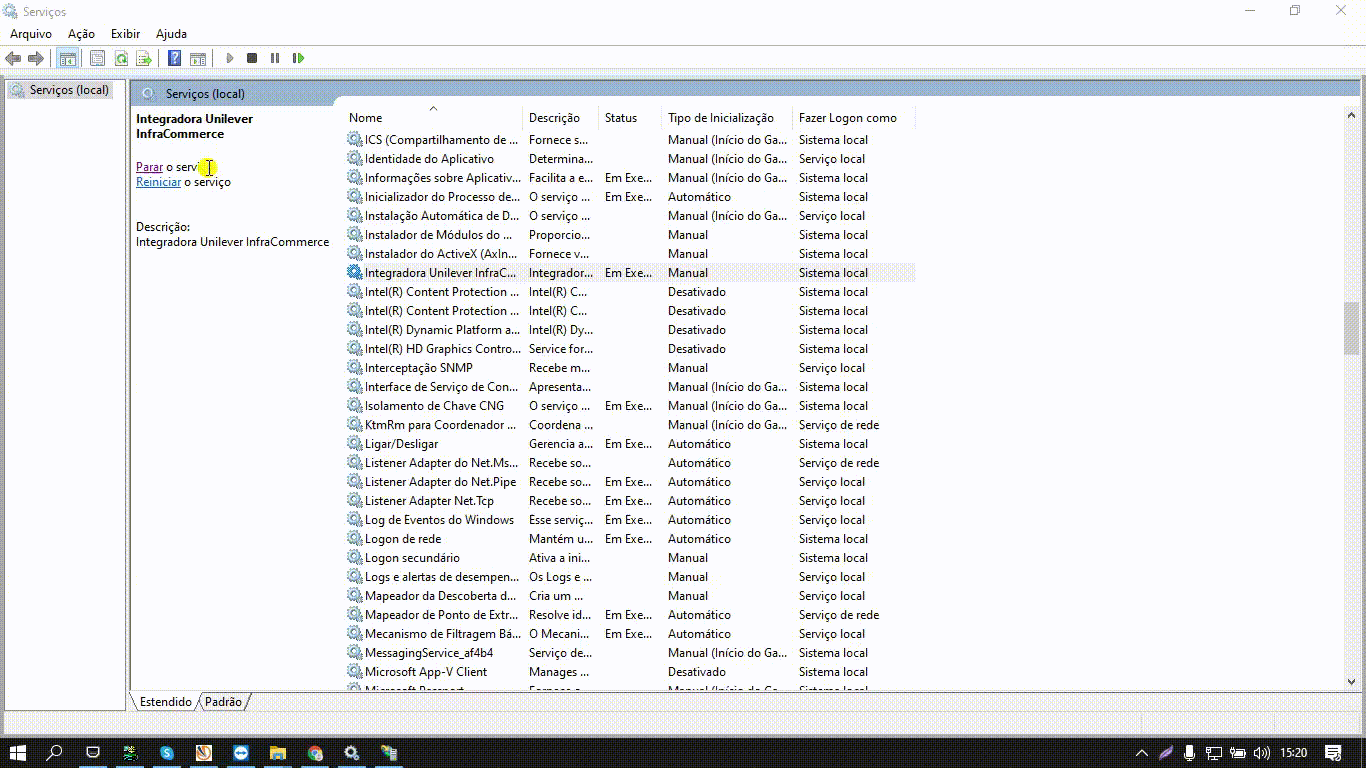Screen dimensions: 1366x768
Task: Click gear icon beside Logs e alertas de desempen...
Action: (354, 577)
